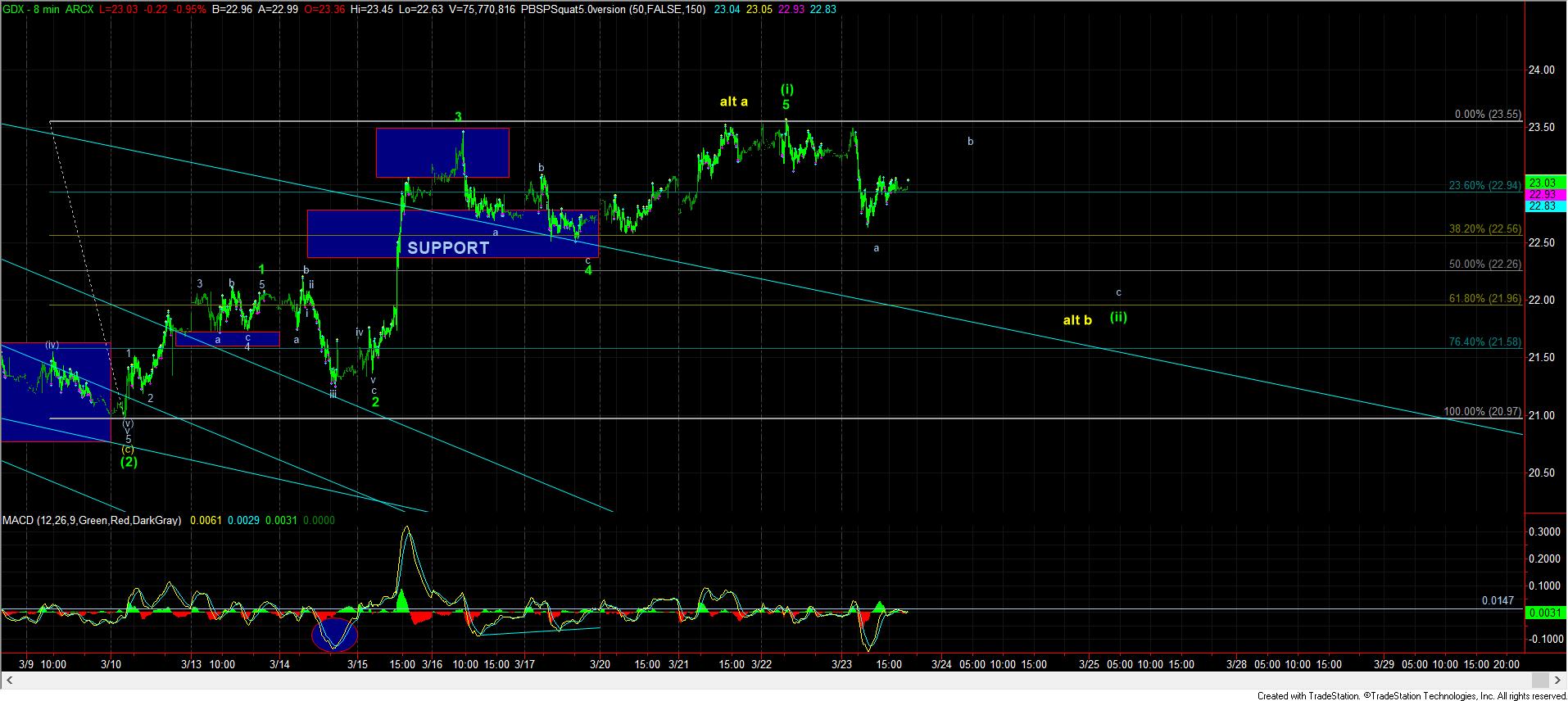Select the yellow 'alt b' label

click(x=1077, y=320)
